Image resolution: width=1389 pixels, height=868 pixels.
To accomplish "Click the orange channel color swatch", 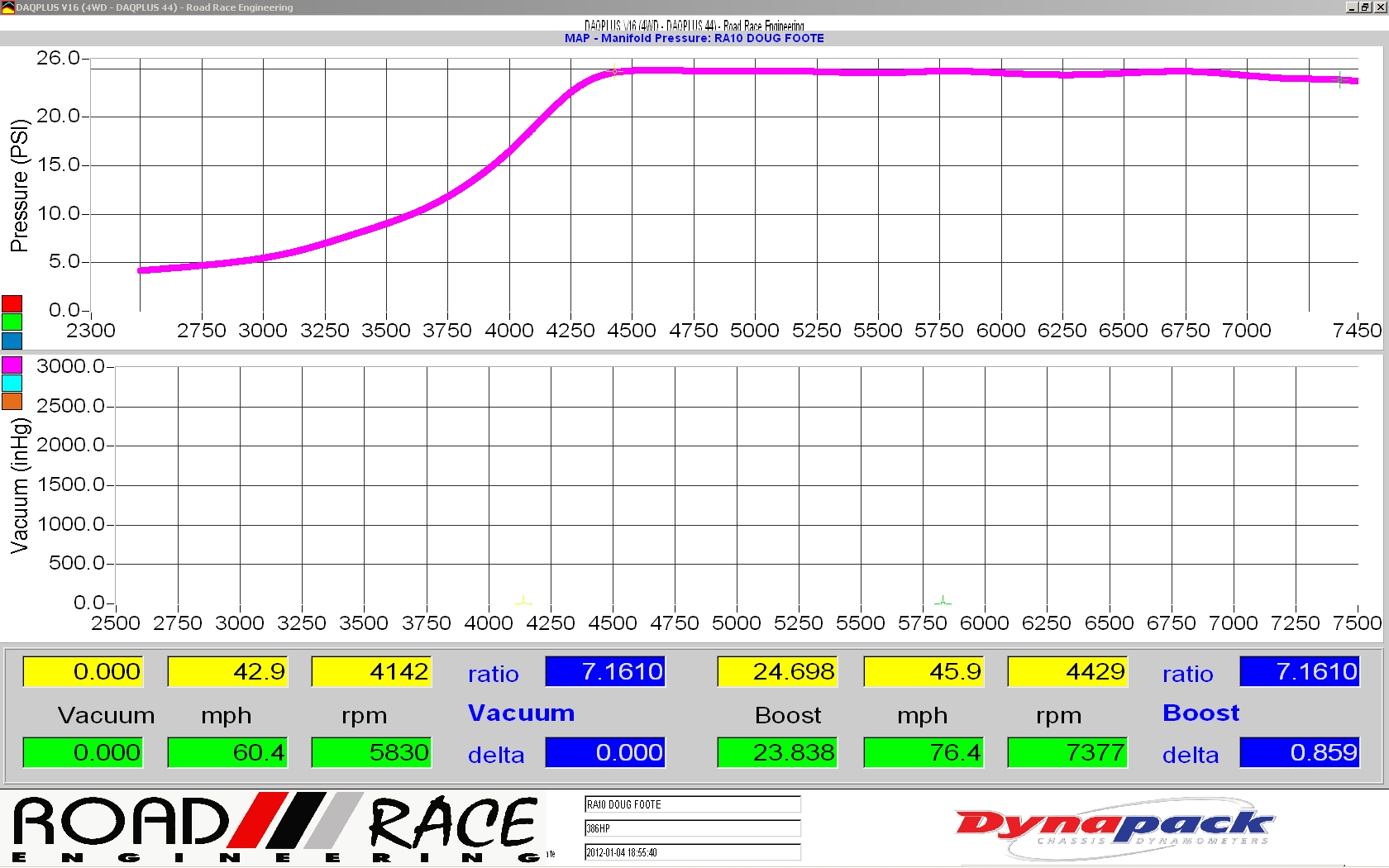I will click(x=12, y=401).
